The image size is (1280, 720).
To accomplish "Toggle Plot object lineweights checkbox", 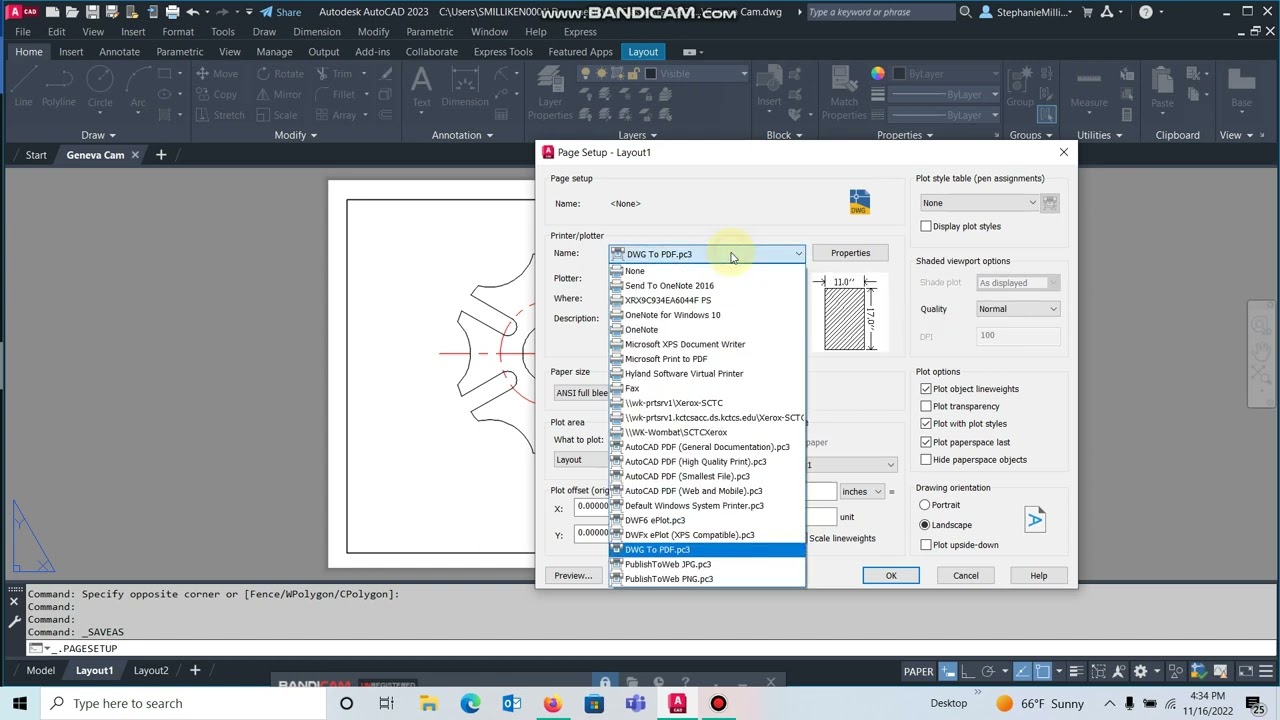I will point(926,389).
